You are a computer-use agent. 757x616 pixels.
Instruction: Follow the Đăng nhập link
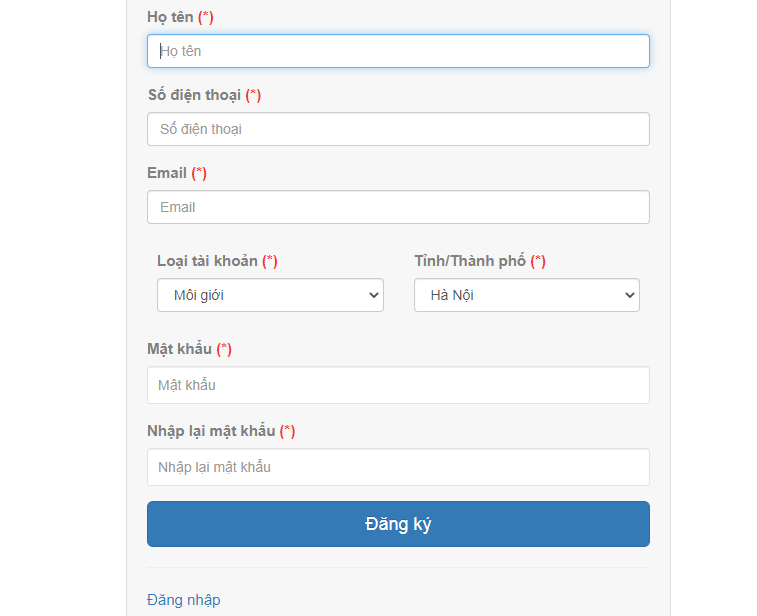184,600
